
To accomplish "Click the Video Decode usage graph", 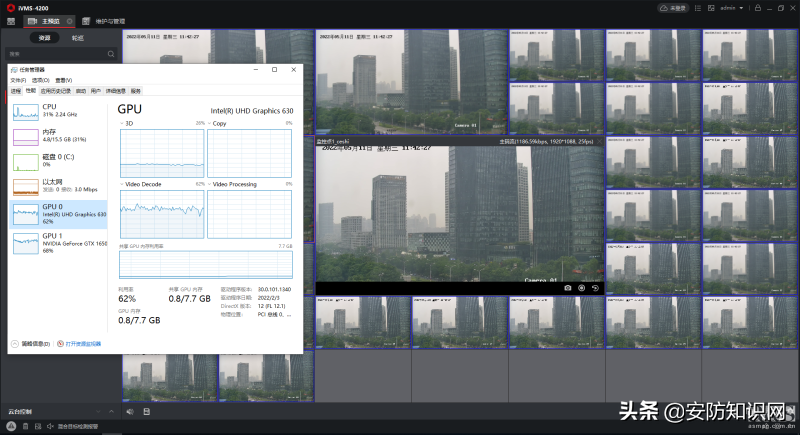I will click(162, 214).
